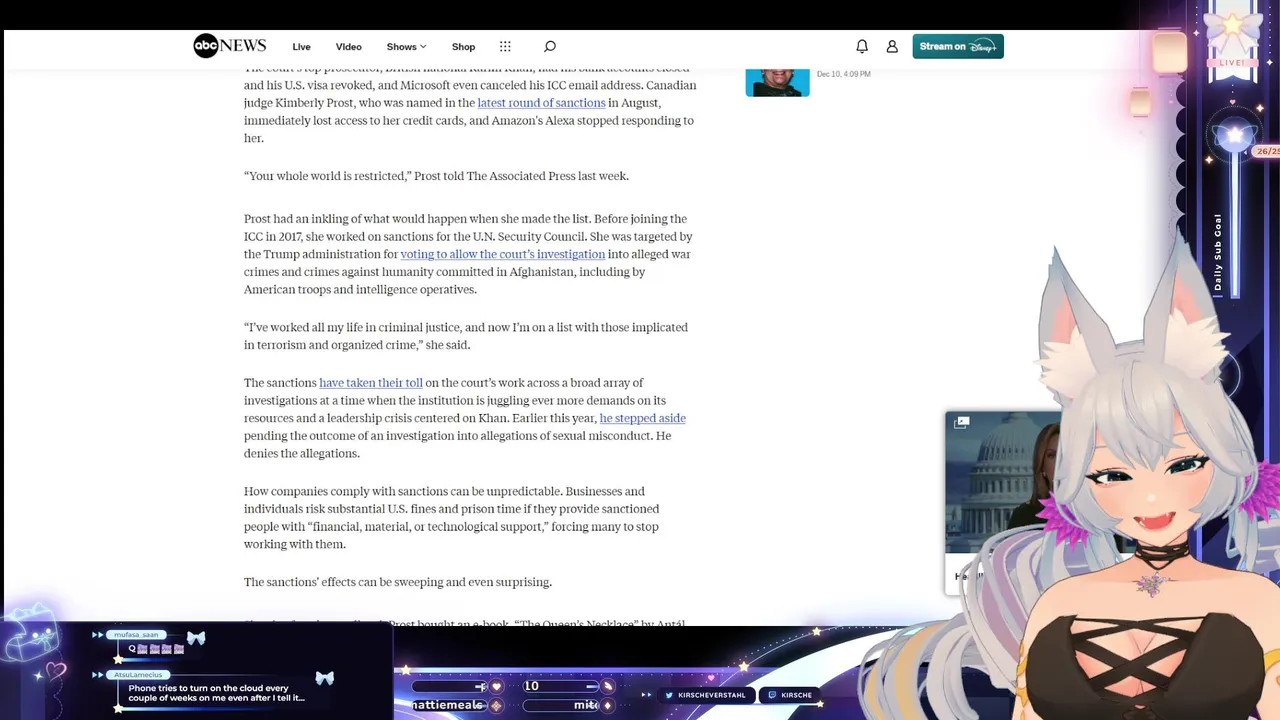Click the KIRSCHEVERSTAHL Twitter handle badge
Screen dimensions: 1280x720
(x=707, y=695)
